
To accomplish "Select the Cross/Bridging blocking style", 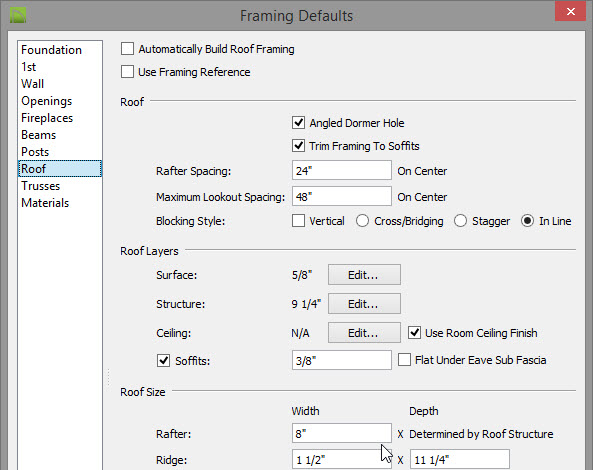I will [x=362, y=221].
